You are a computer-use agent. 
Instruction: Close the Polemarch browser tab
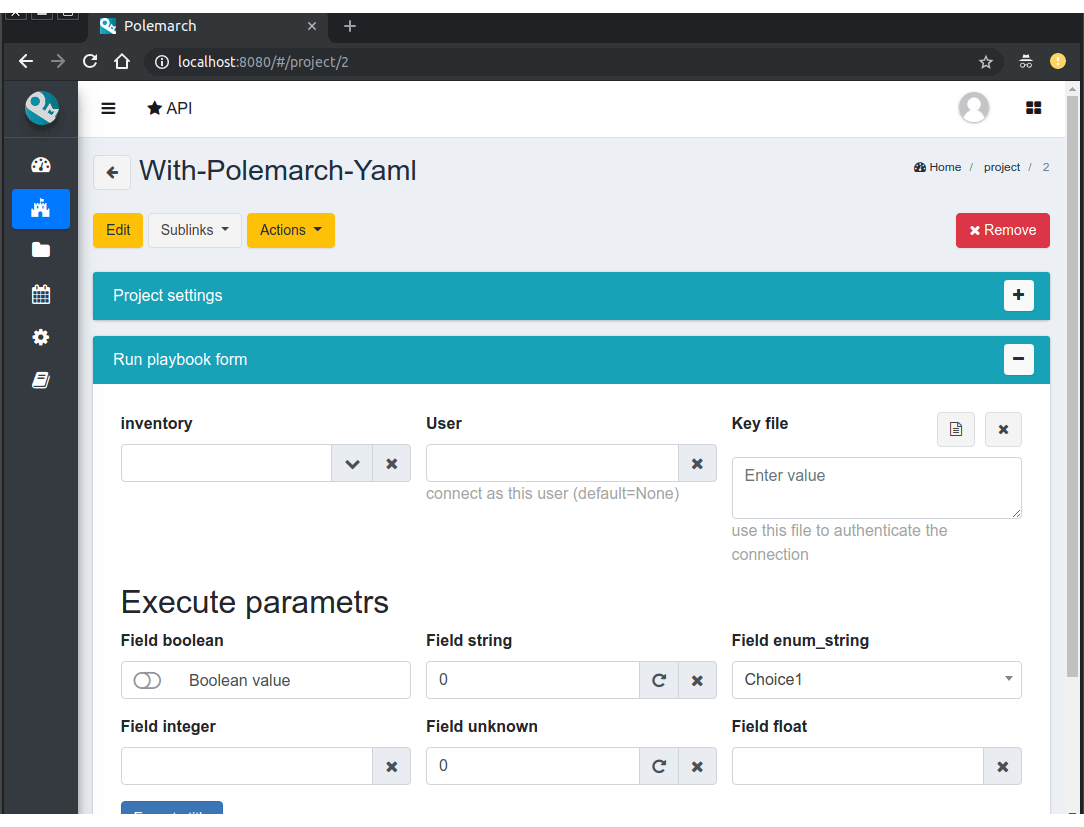[x=312, y=26]
